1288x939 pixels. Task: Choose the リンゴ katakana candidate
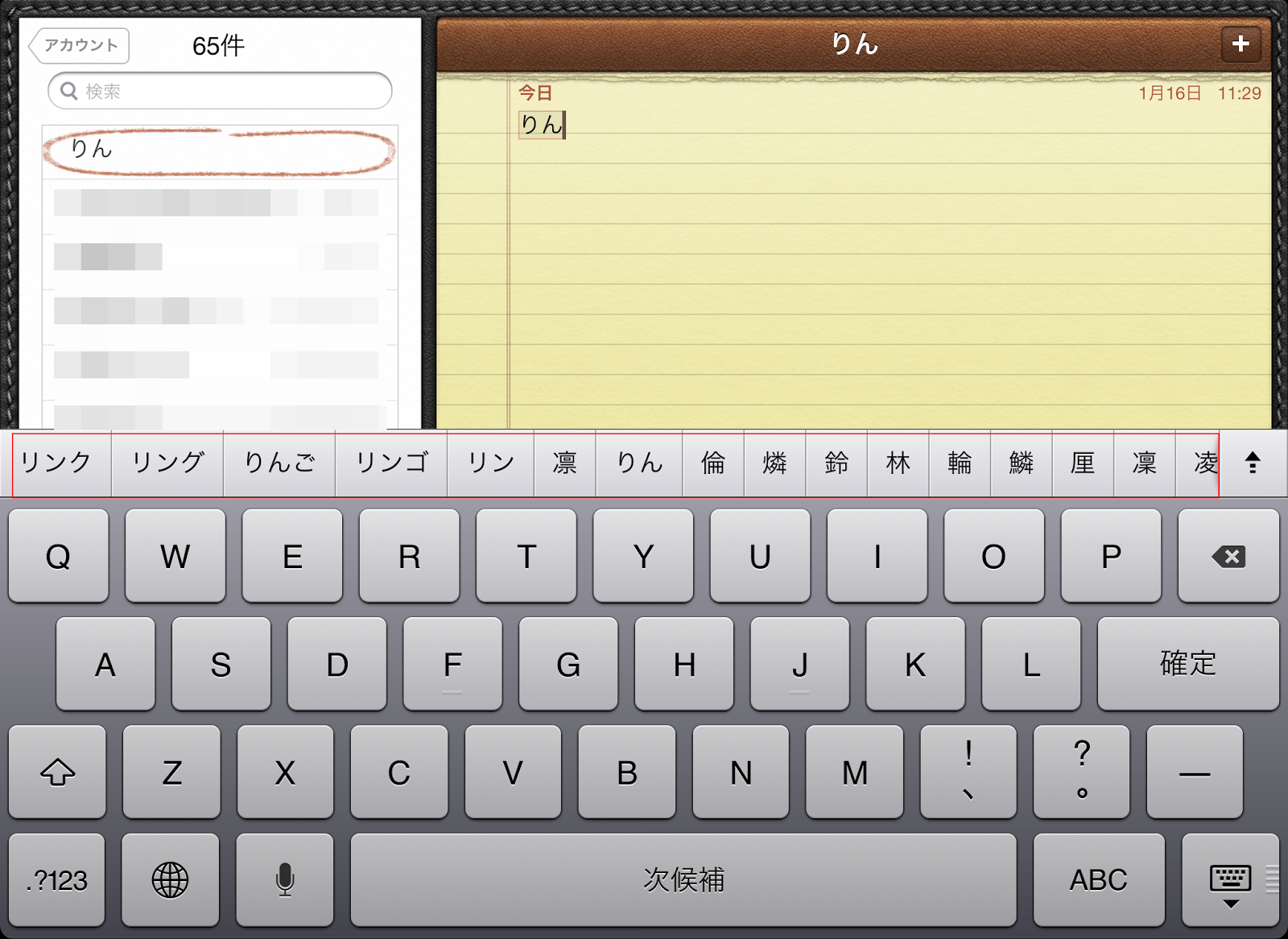(x=391, y=463)
